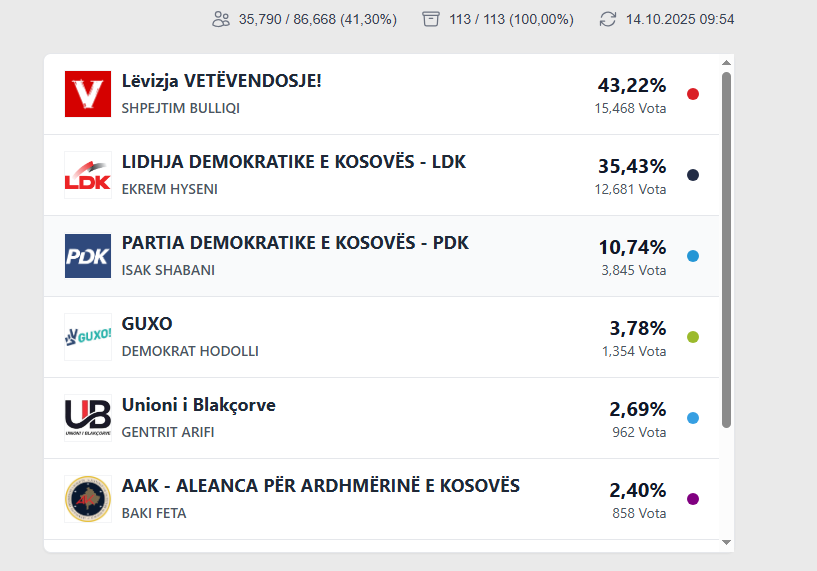This screenshot has height=571, width=817.
Task: Click the red dot beside Vetëvendosje
Action: [693, 94]
